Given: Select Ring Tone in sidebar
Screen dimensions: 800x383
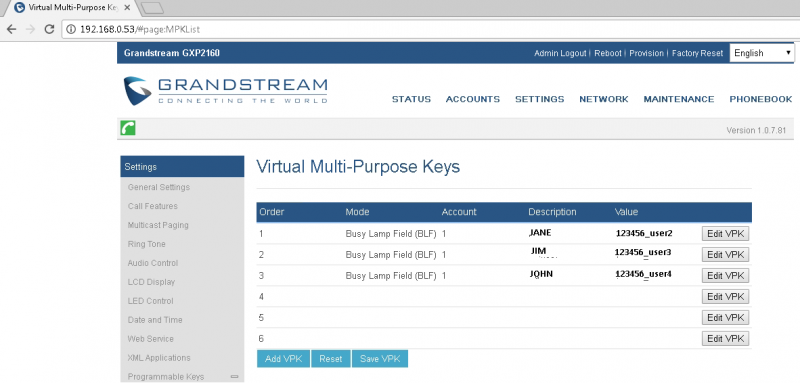Looking at the screenshot, I should pyautogui.click(x=146, y=244).
